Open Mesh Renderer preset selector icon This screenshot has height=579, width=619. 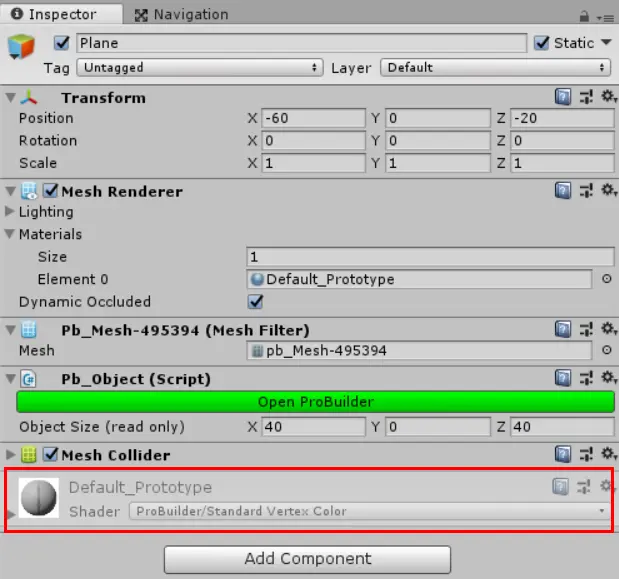(x=586, y=191)
